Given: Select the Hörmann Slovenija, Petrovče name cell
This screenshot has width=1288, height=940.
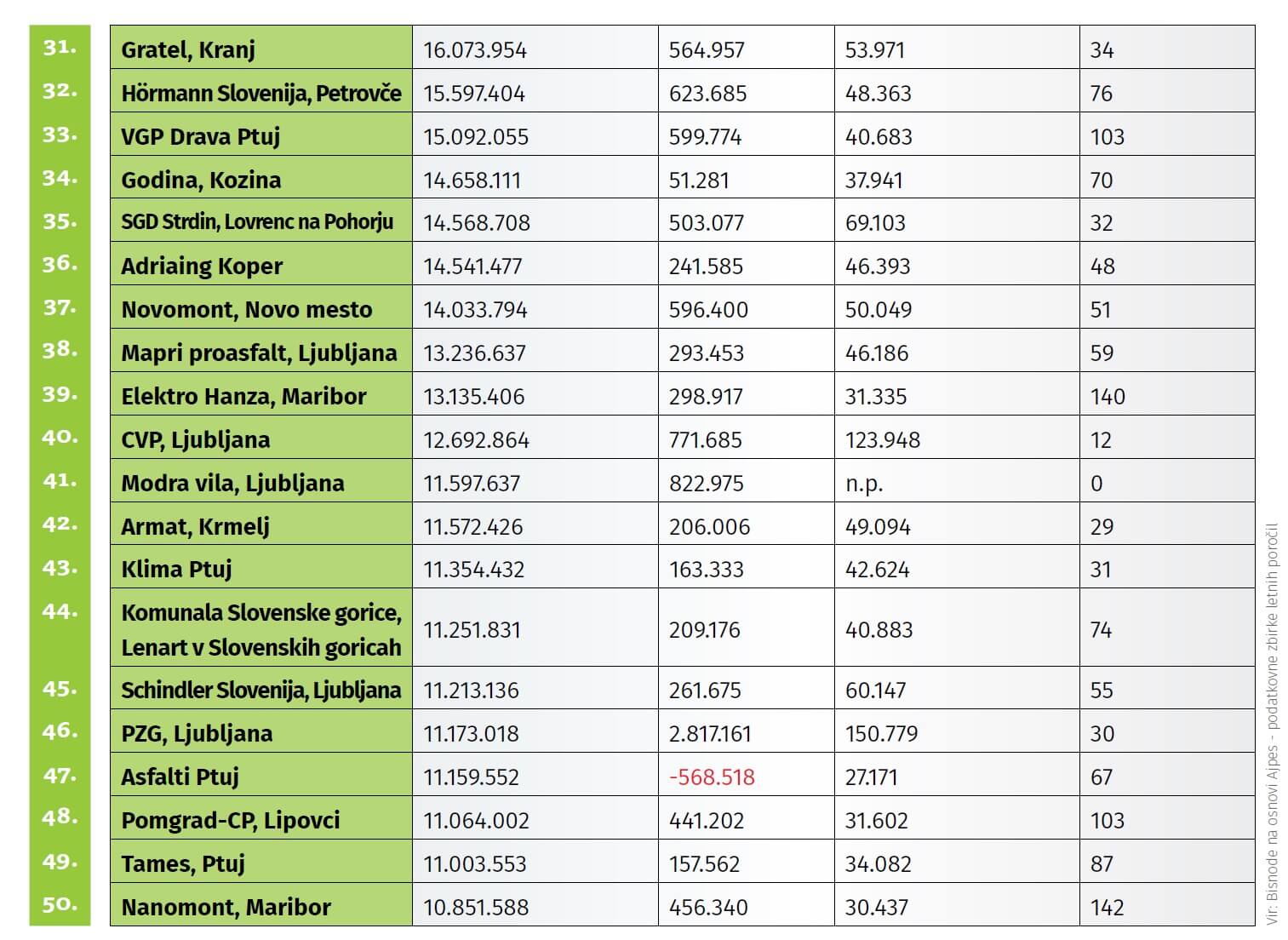Looking at the screenshot, I should click(260, 93).
